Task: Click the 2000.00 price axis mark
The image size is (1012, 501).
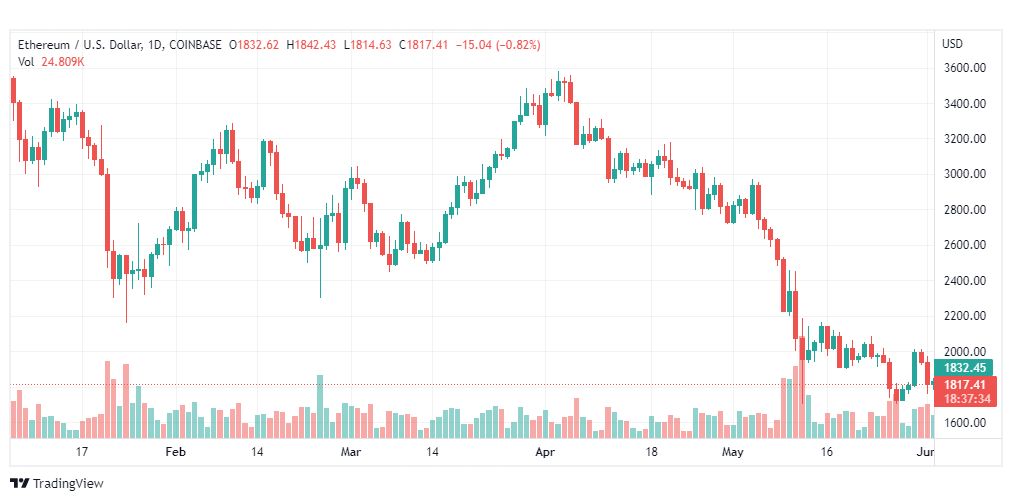Action: coord(965,351)
